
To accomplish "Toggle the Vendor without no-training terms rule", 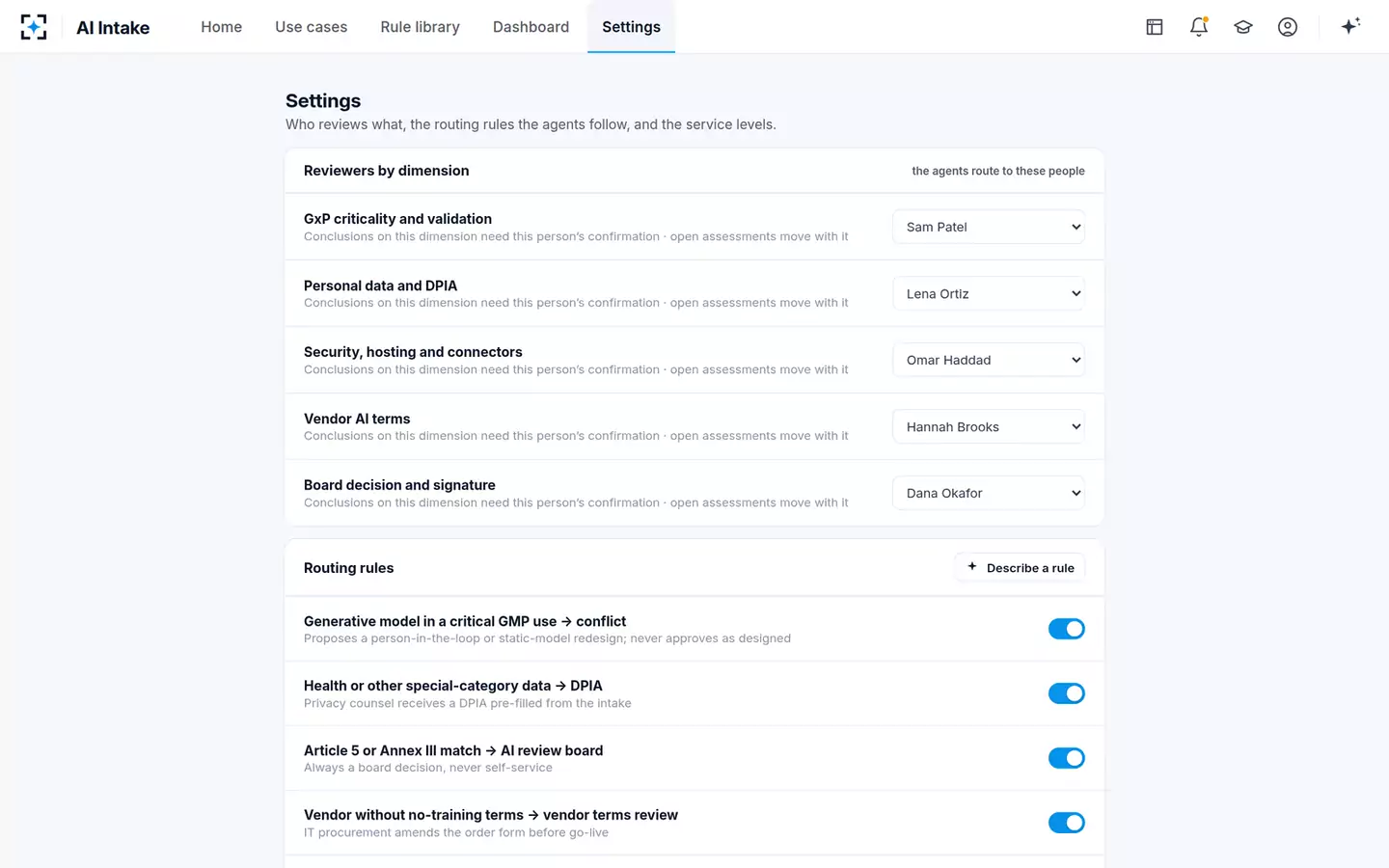I will (x=1067, y=823).
